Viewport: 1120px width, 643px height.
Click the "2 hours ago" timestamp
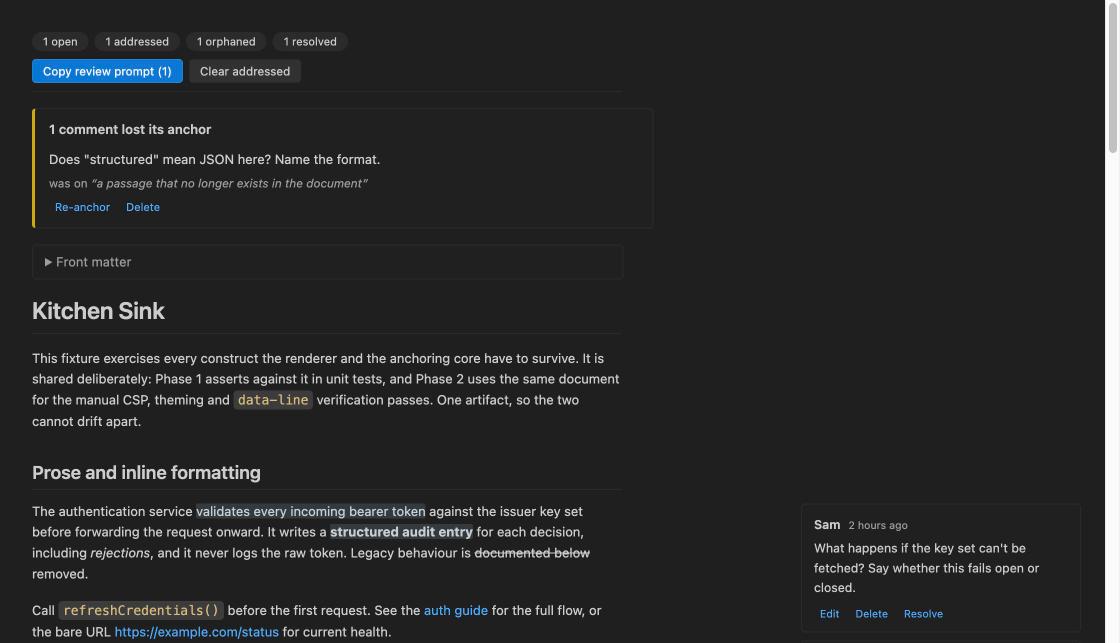click(878, 525)
